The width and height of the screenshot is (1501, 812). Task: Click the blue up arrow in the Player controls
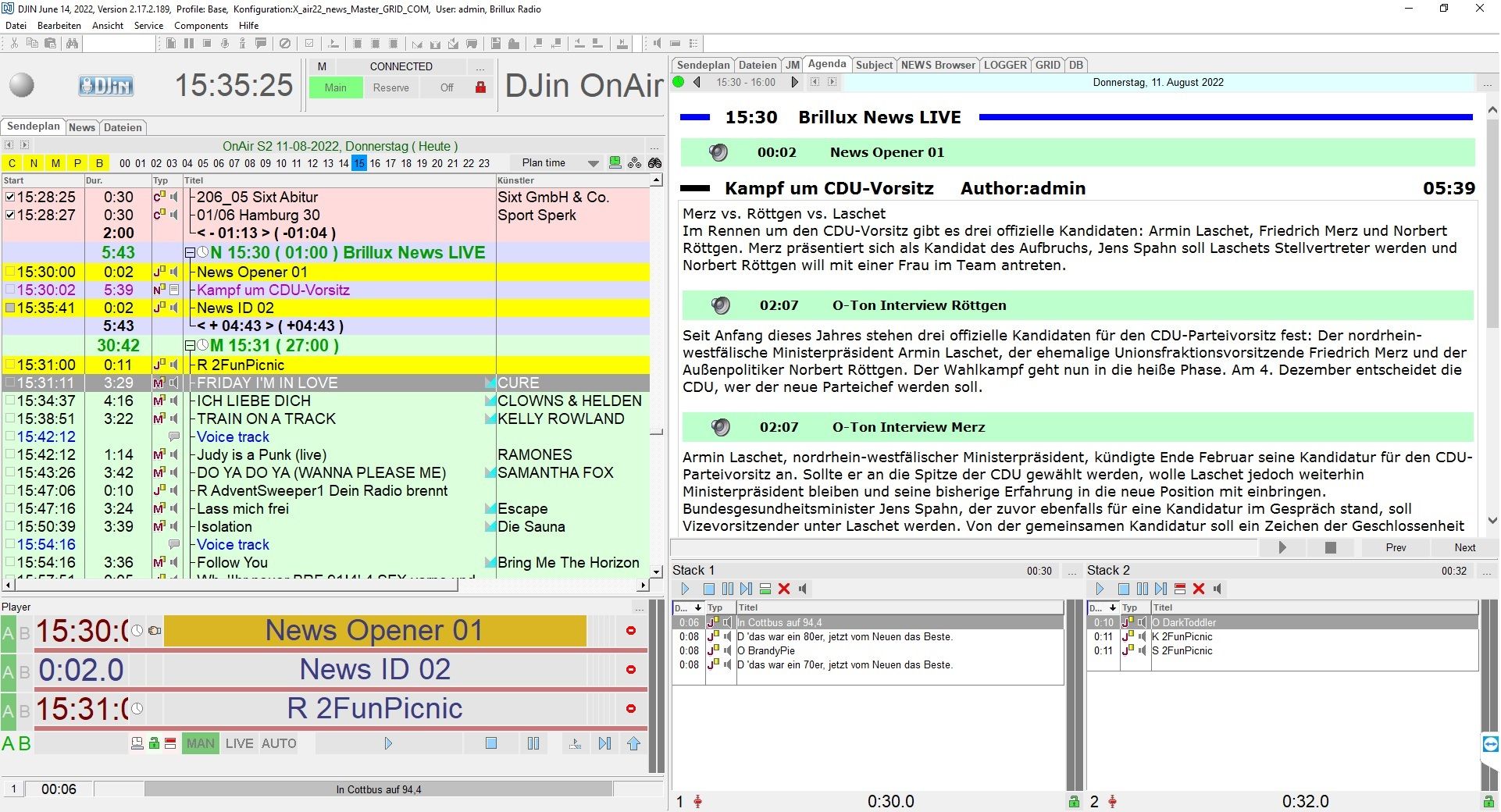click(633, 743)
